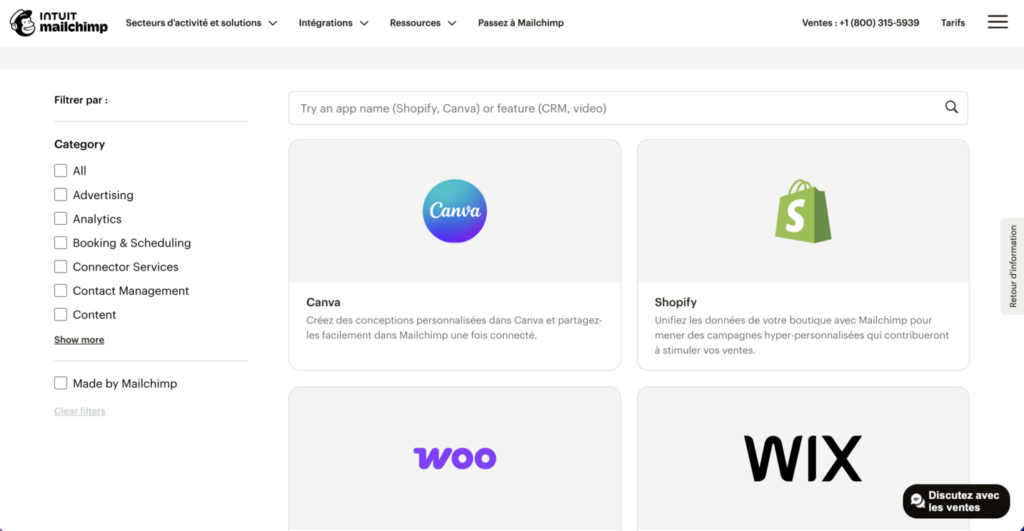The image size is (1024, 531).
Task: Open the Canva logo thumbnail
Action: (455, 211)
